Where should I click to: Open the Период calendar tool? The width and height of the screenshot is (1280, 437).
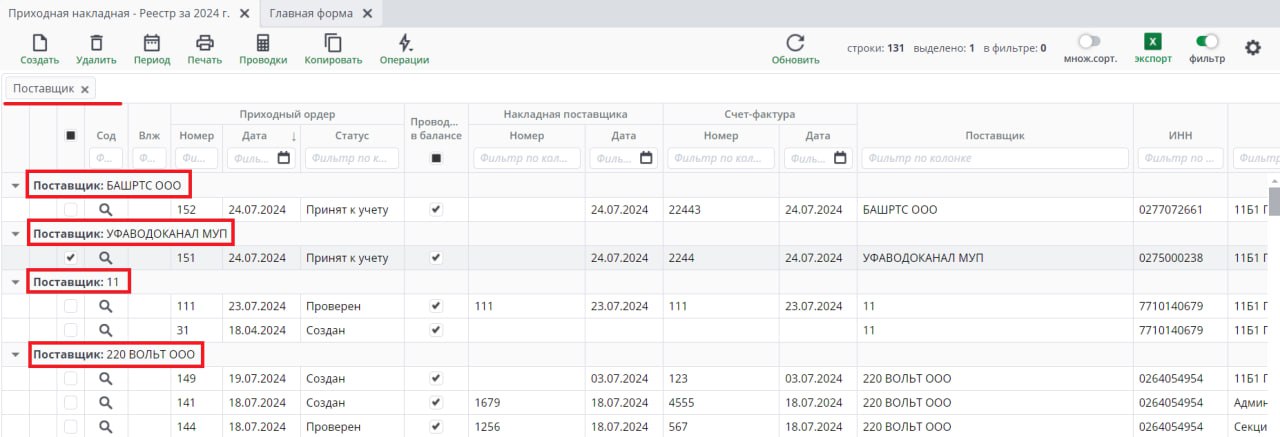click(152, 43)
